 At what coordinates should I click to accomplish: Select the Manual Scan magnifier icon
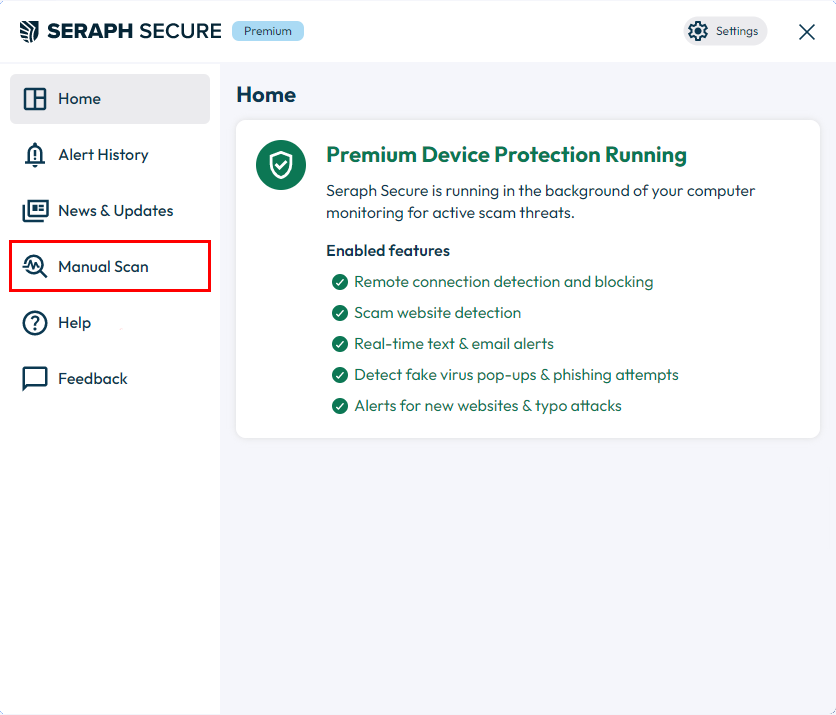click(x=35, y=267)
